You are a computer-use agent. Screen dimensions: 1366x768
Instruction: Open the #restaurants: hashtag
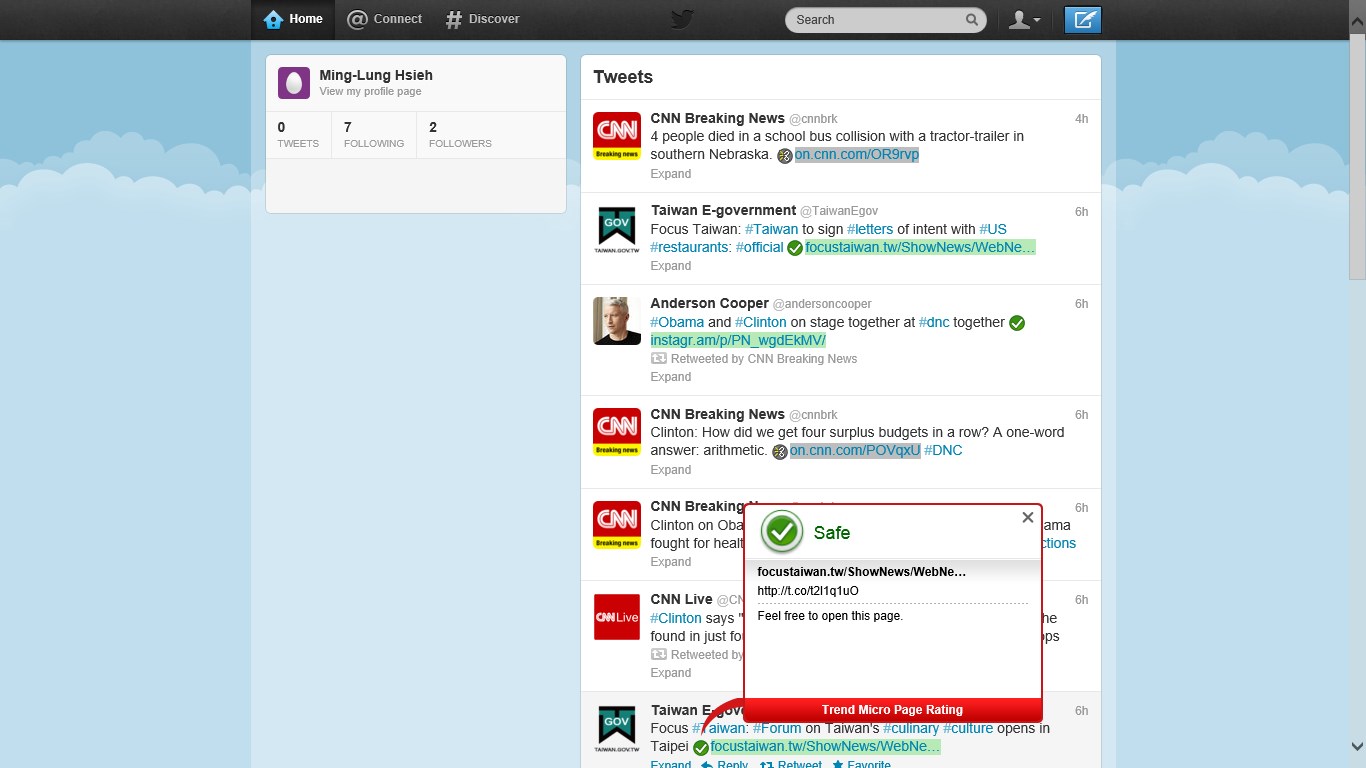coord(691,247)
